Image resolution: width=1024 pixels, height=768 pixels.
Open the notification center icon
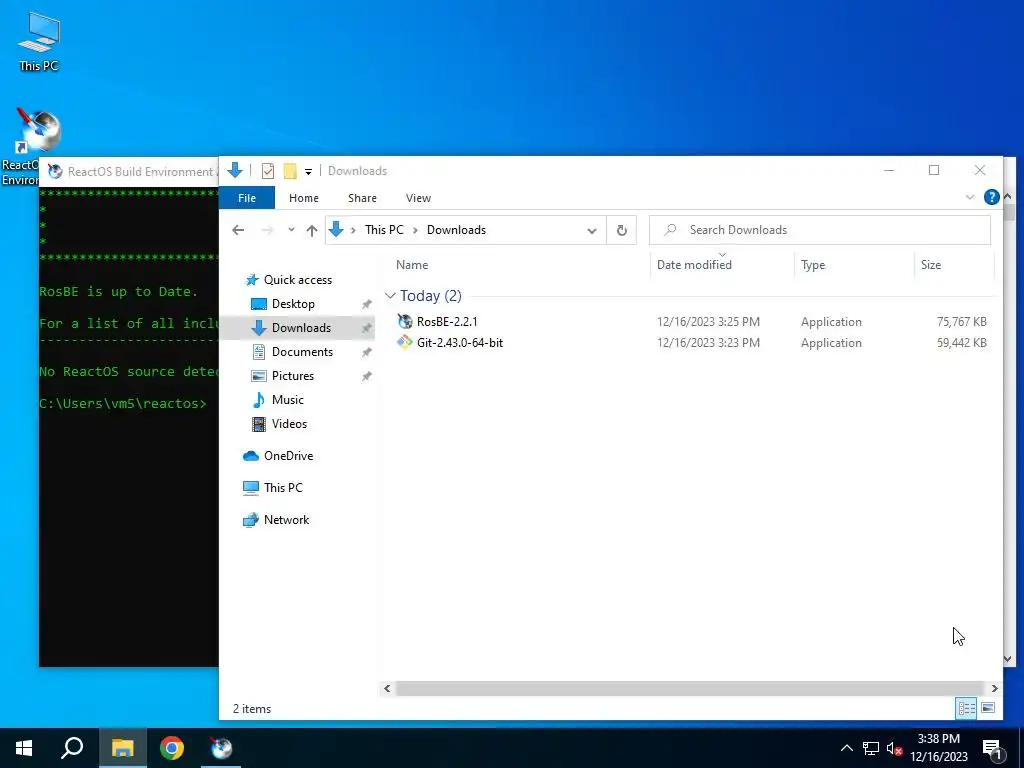coord(991,748)
